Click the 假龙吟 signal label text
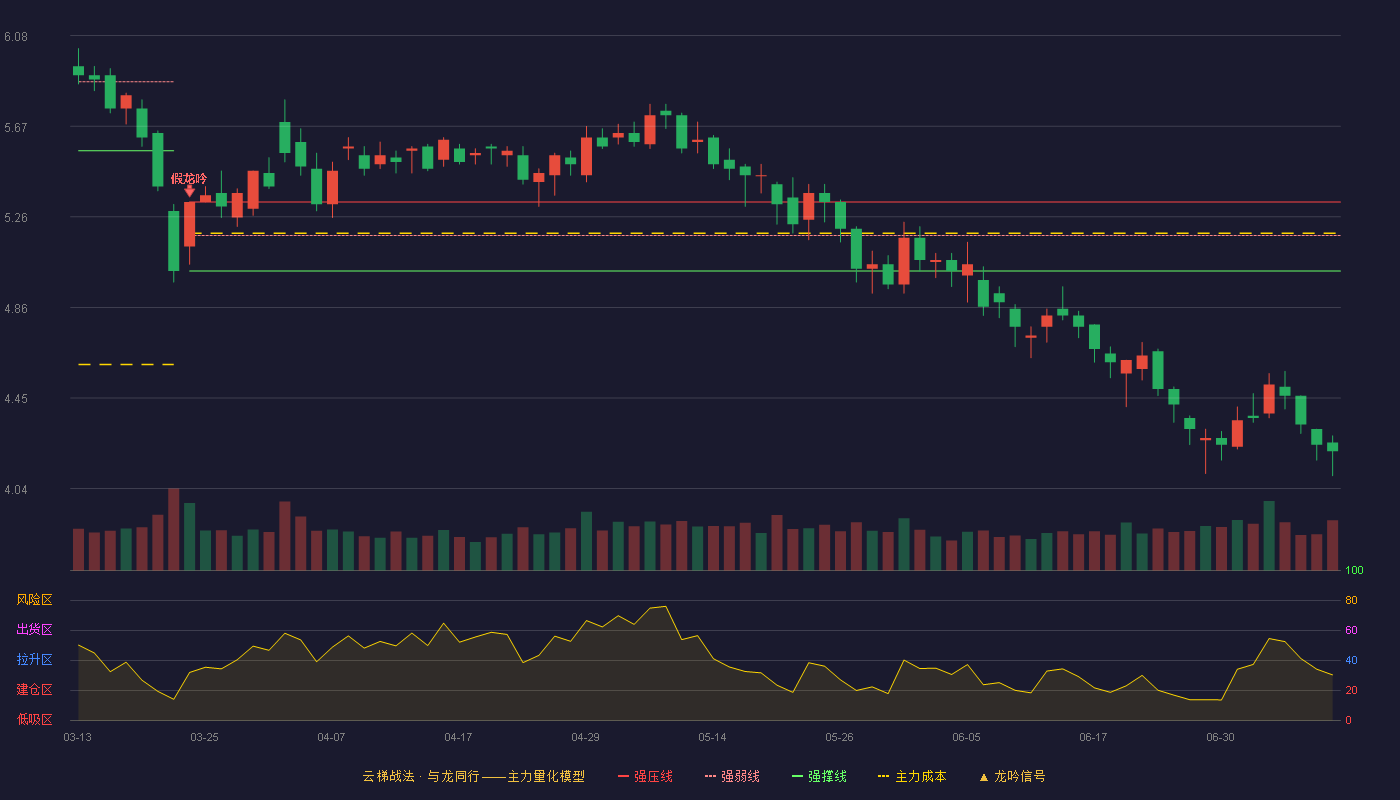The image size is (1400, 800). coord(189,178)
